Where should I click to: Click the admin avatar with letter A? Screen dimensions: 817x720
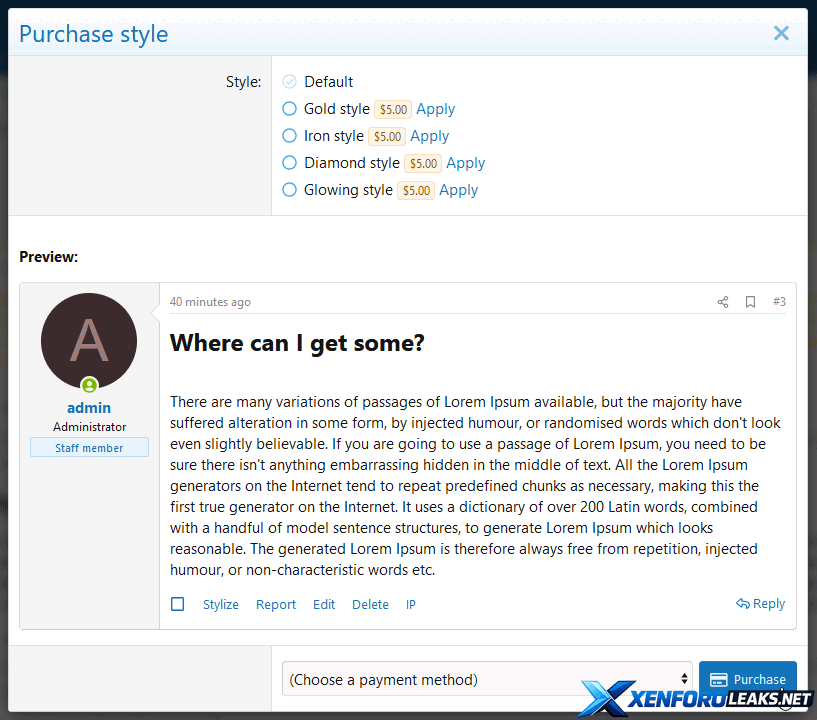tap(89, 341)
